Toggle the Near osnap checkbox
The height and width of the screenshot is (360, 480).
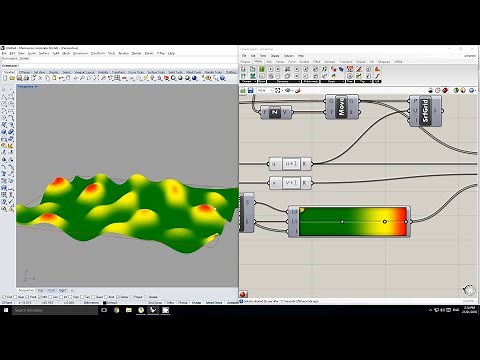click(x=15, y=297)
